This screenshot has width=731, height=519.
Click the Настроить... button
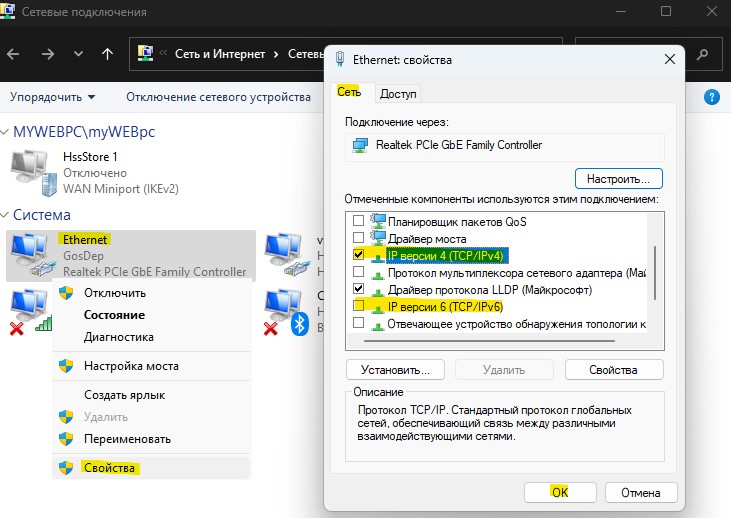[618, 179]
